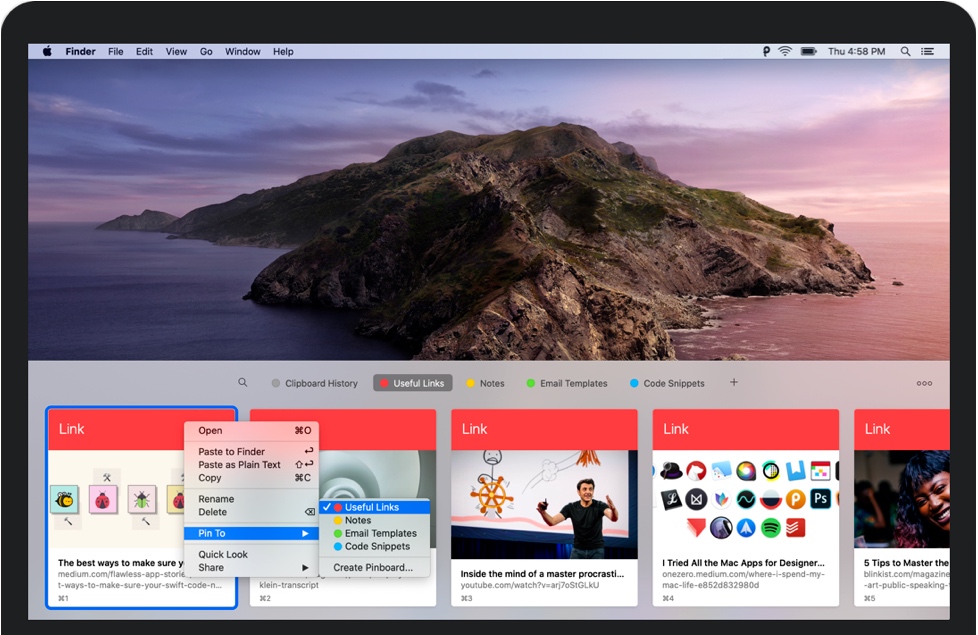This screenshot has height=635, width=978.
Task: Open the Finder Go menu
Action: point(206,52)
